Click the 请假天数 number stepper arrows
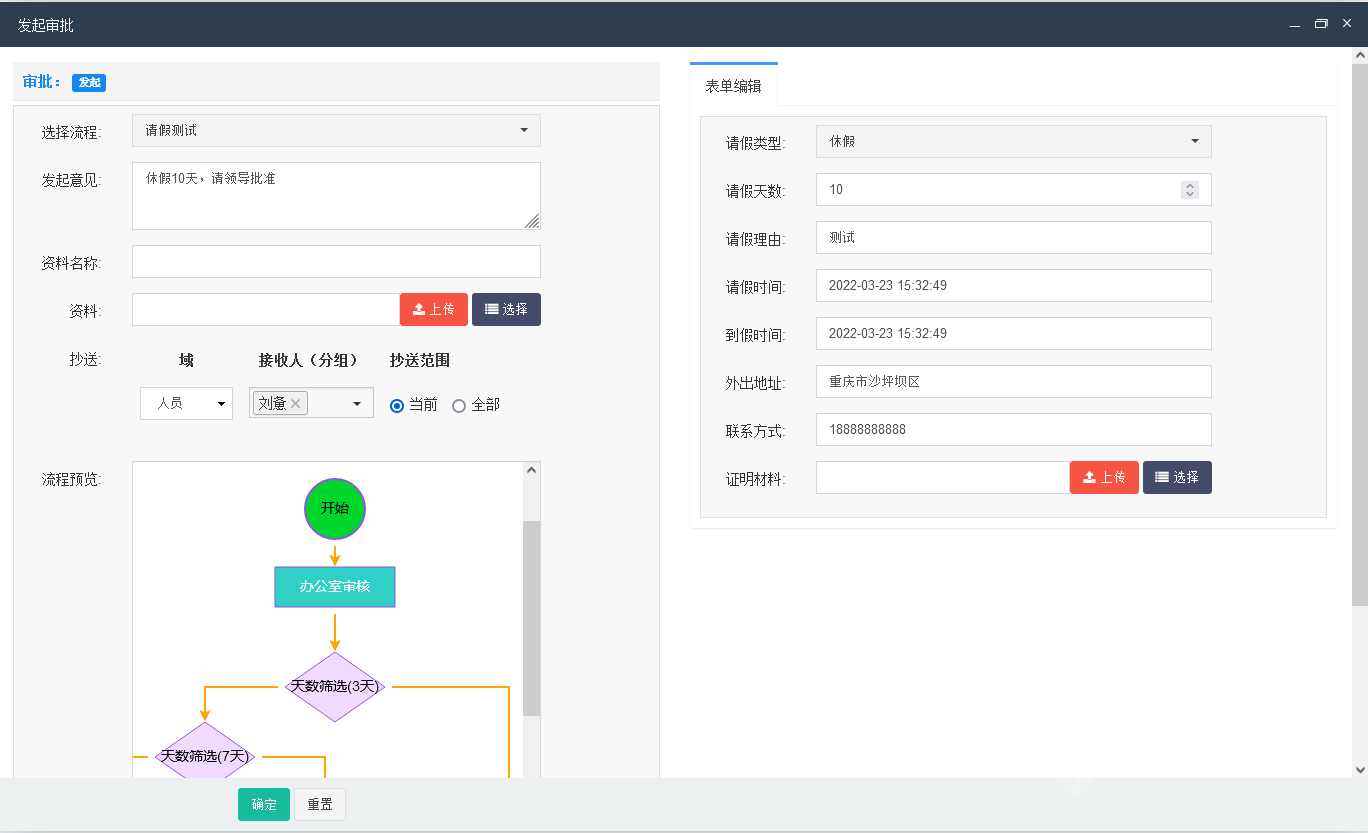Viewport: 1368px width, 833px height. [x=1189, y=190]
